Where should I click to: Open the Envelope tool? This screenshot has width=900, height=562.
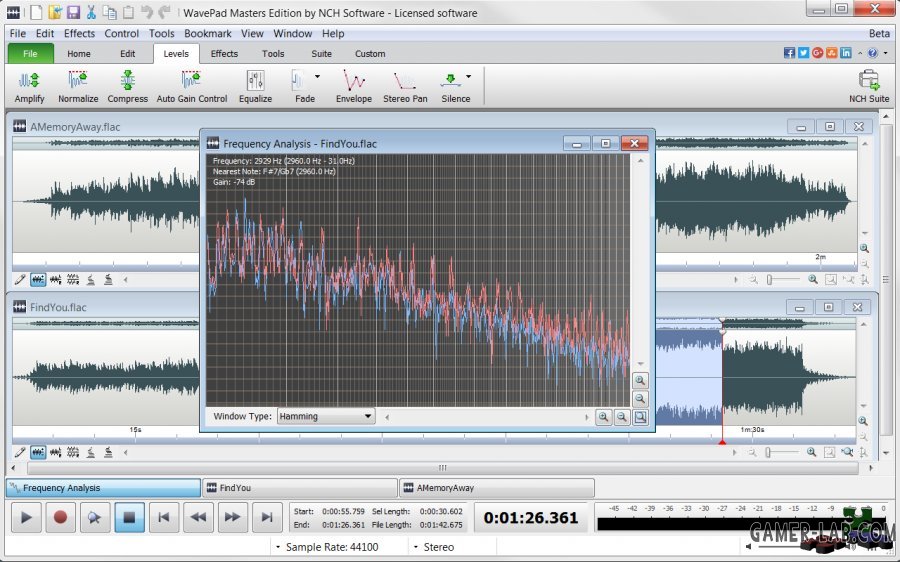354,87
